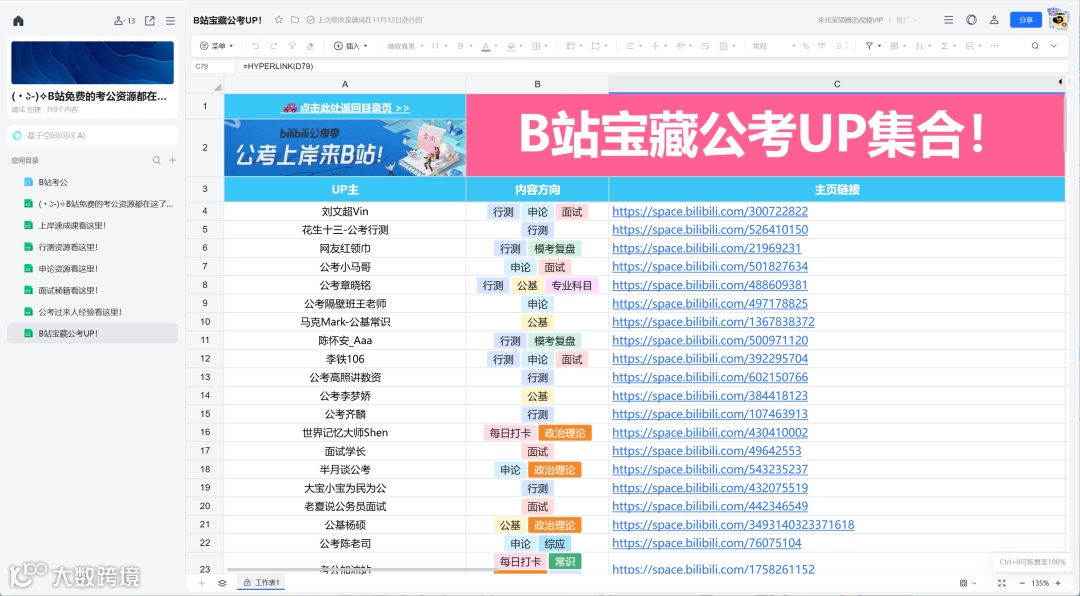The image size is (1080, 596).
Task: Collapse the toolbar with chevron
Action: point(1054,46)
